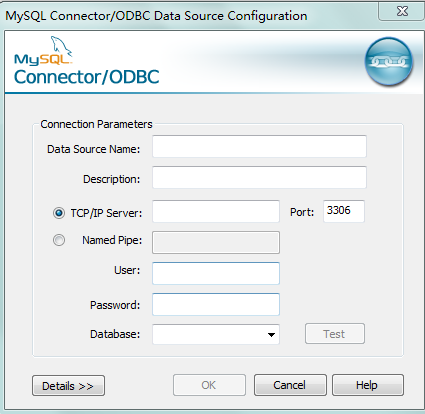Click the MySQL dolphin logo
425x414 pixels.
(x=43, y=51)
